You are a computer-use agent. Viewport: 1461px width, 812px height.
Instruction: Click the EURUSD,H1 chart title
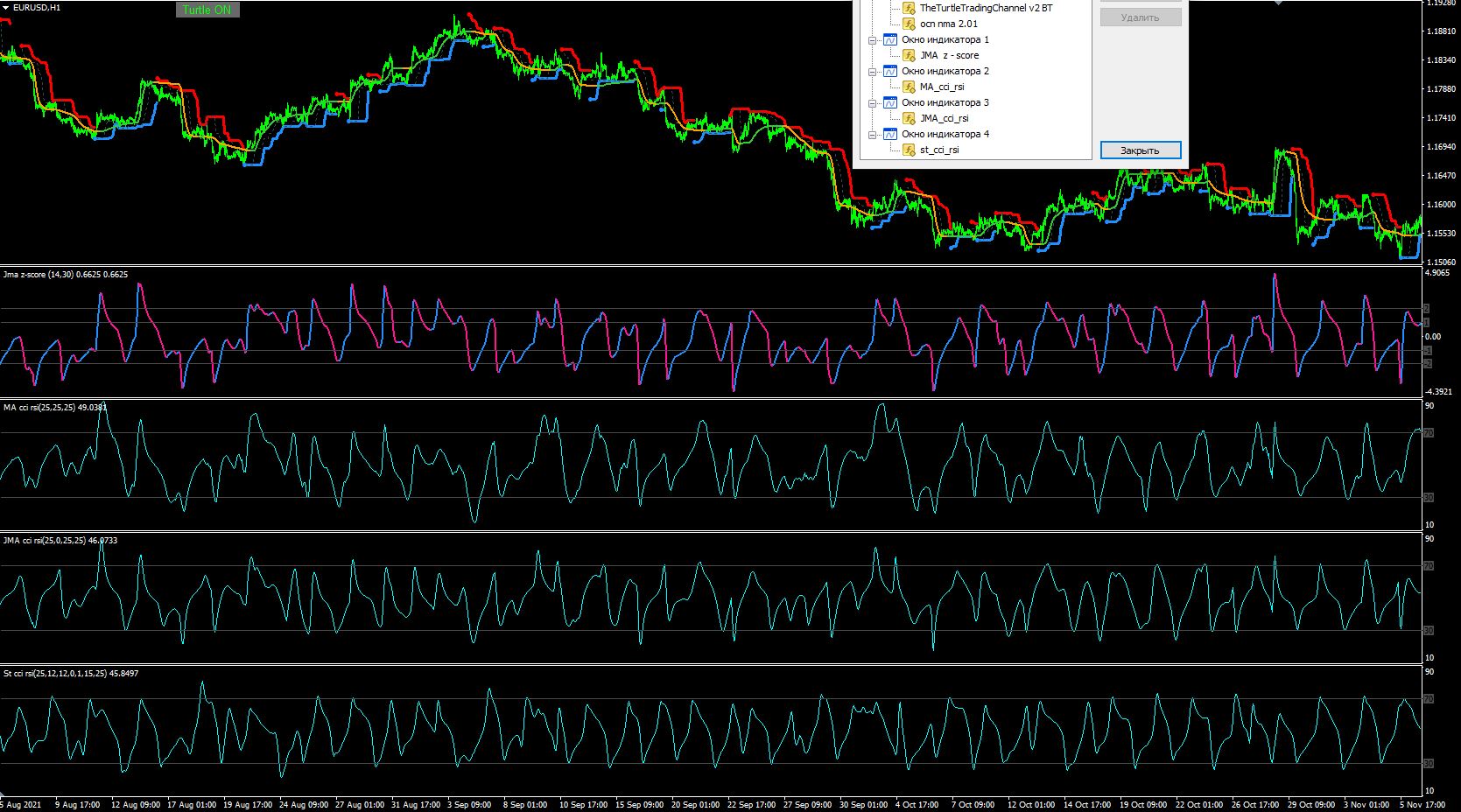(x=37, y=7)
